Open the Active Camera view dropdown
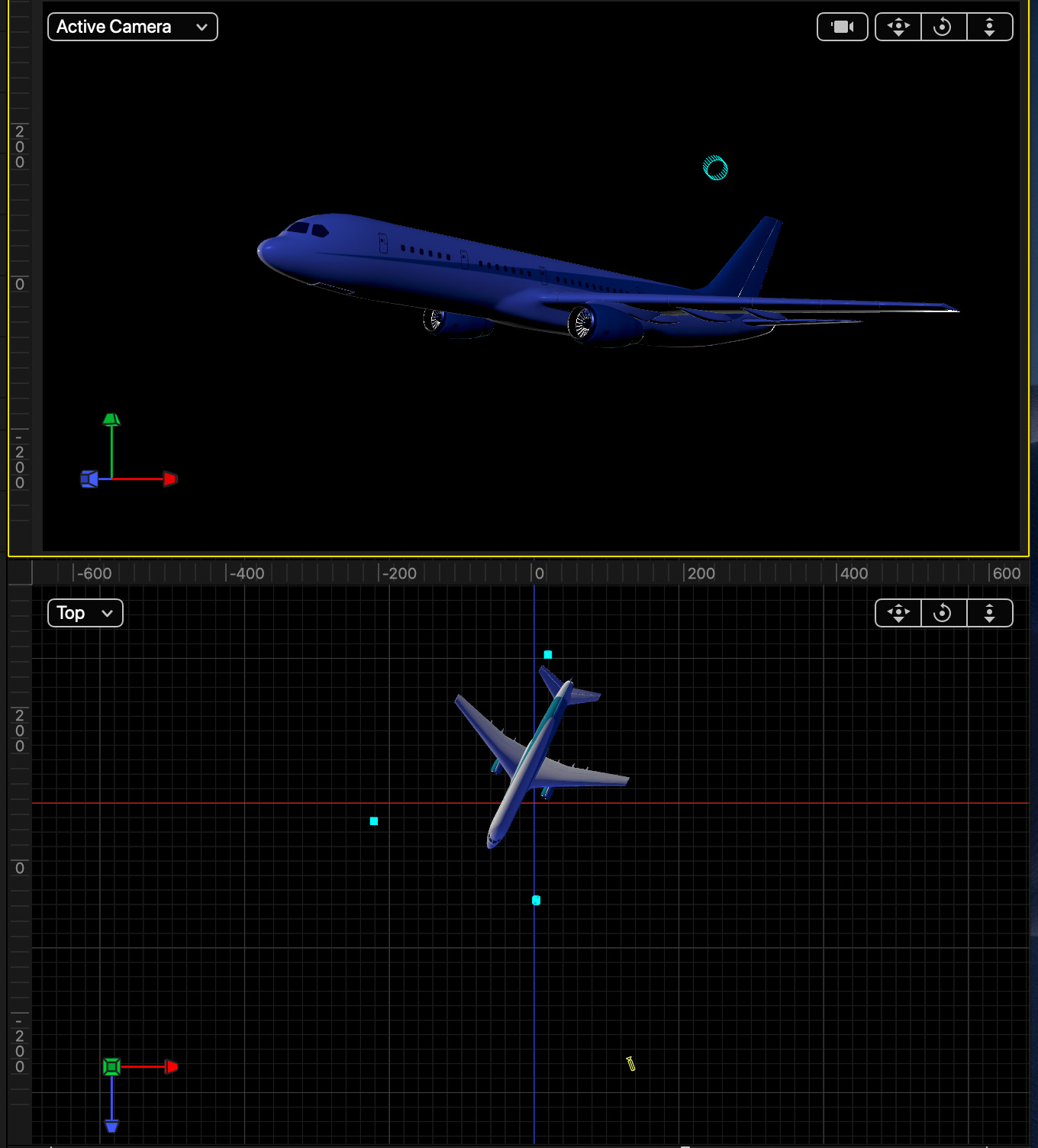1038x1148 pixels. tap(132, 27)
